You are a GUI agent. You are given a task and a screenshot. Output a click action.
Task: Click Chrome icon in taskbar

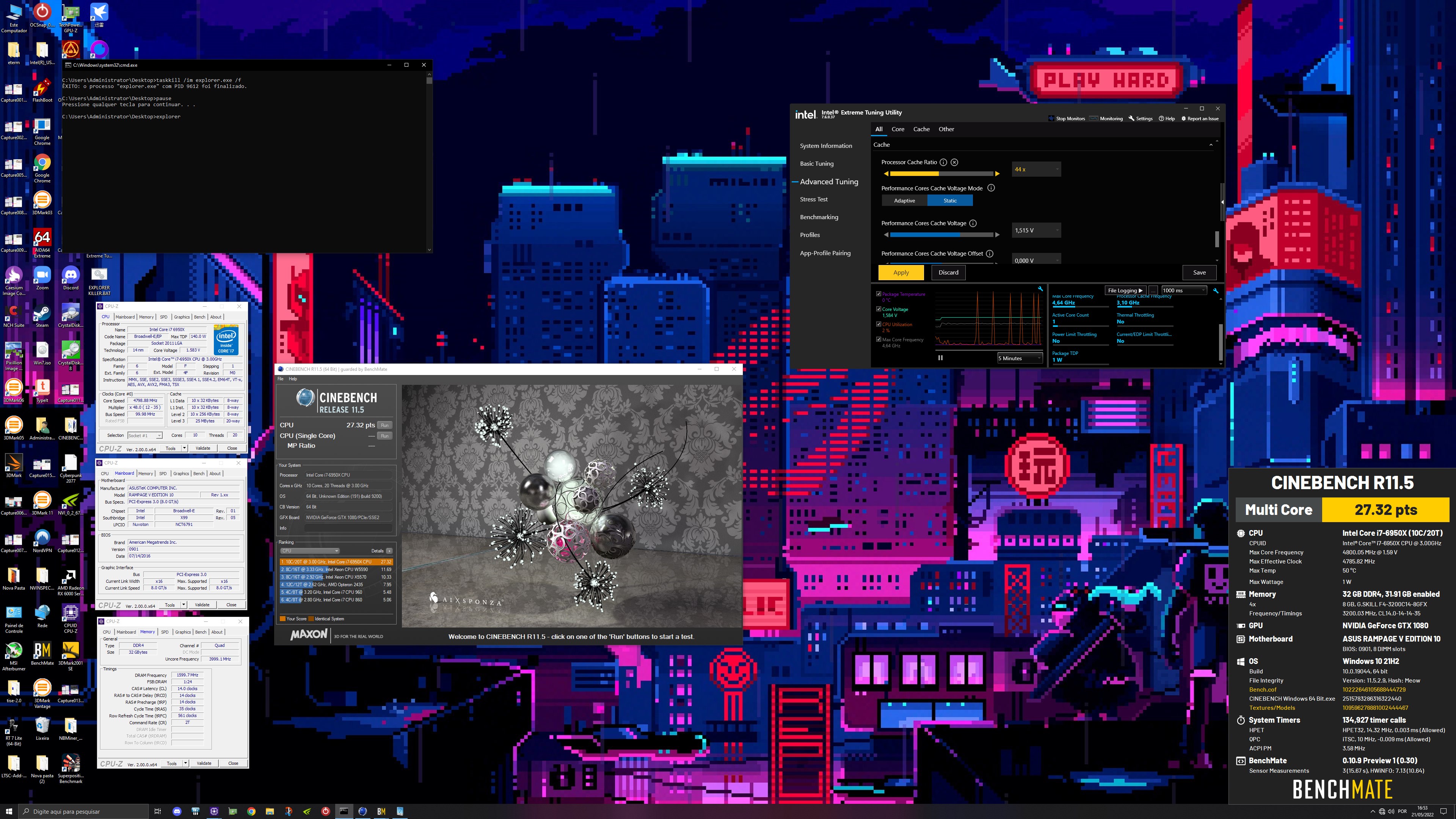click(251, 811)
